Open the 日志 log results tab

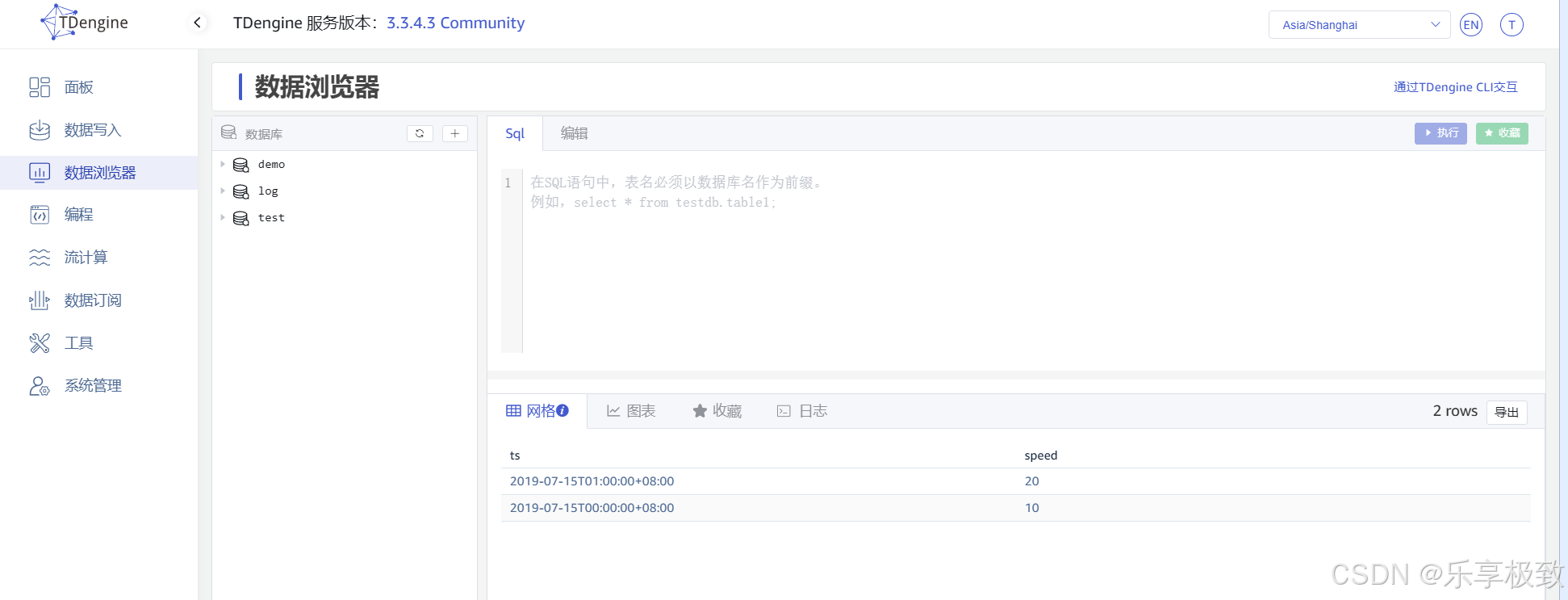[802, 411]
